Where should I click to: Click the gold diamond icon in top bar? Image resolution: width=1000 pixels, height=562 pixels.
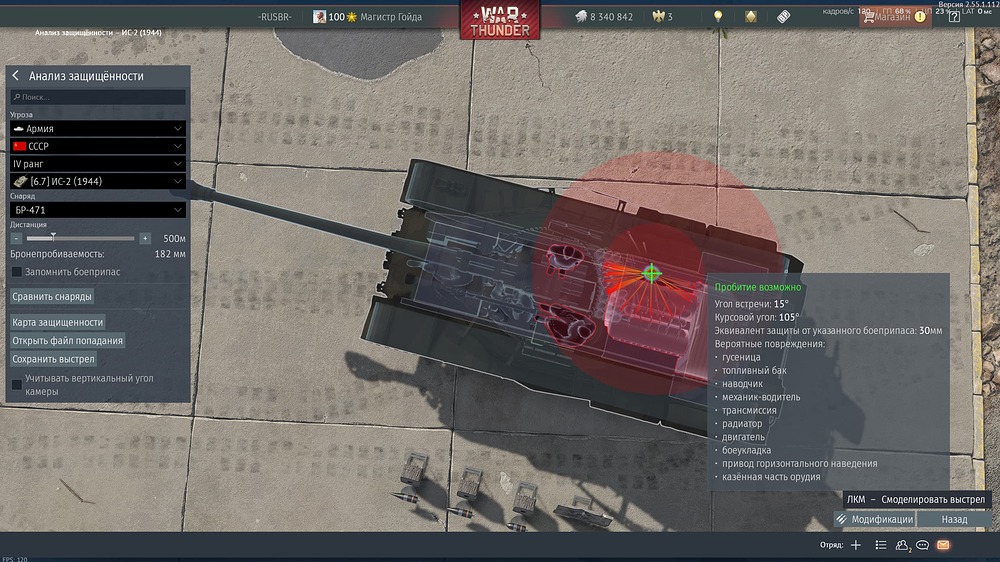tap(751, 17)
